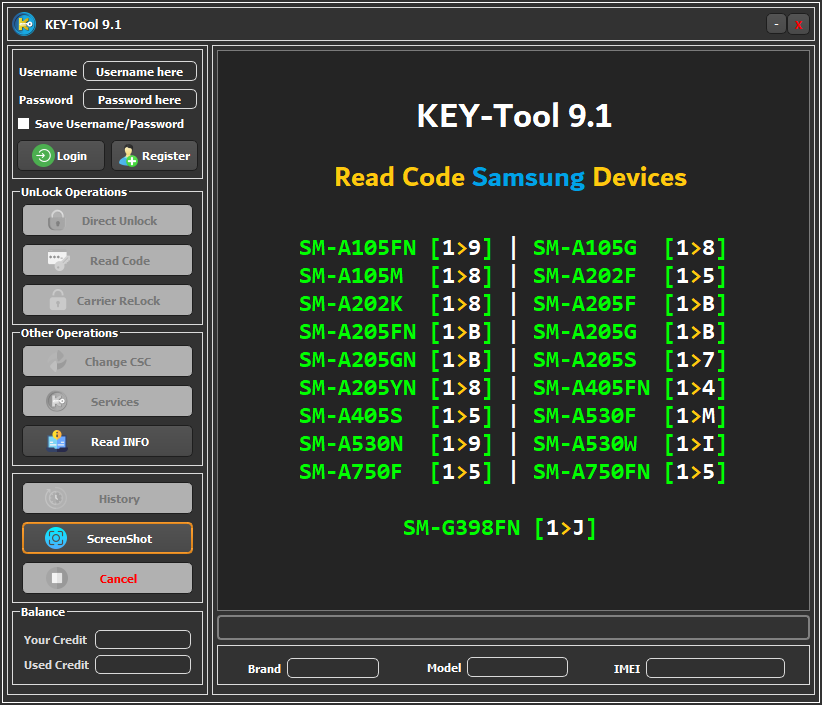Click the Cancel stop icon
Image resolution: width=822 pixels, height=705 pixels.
pyautogui.click(x=57, y=578)
